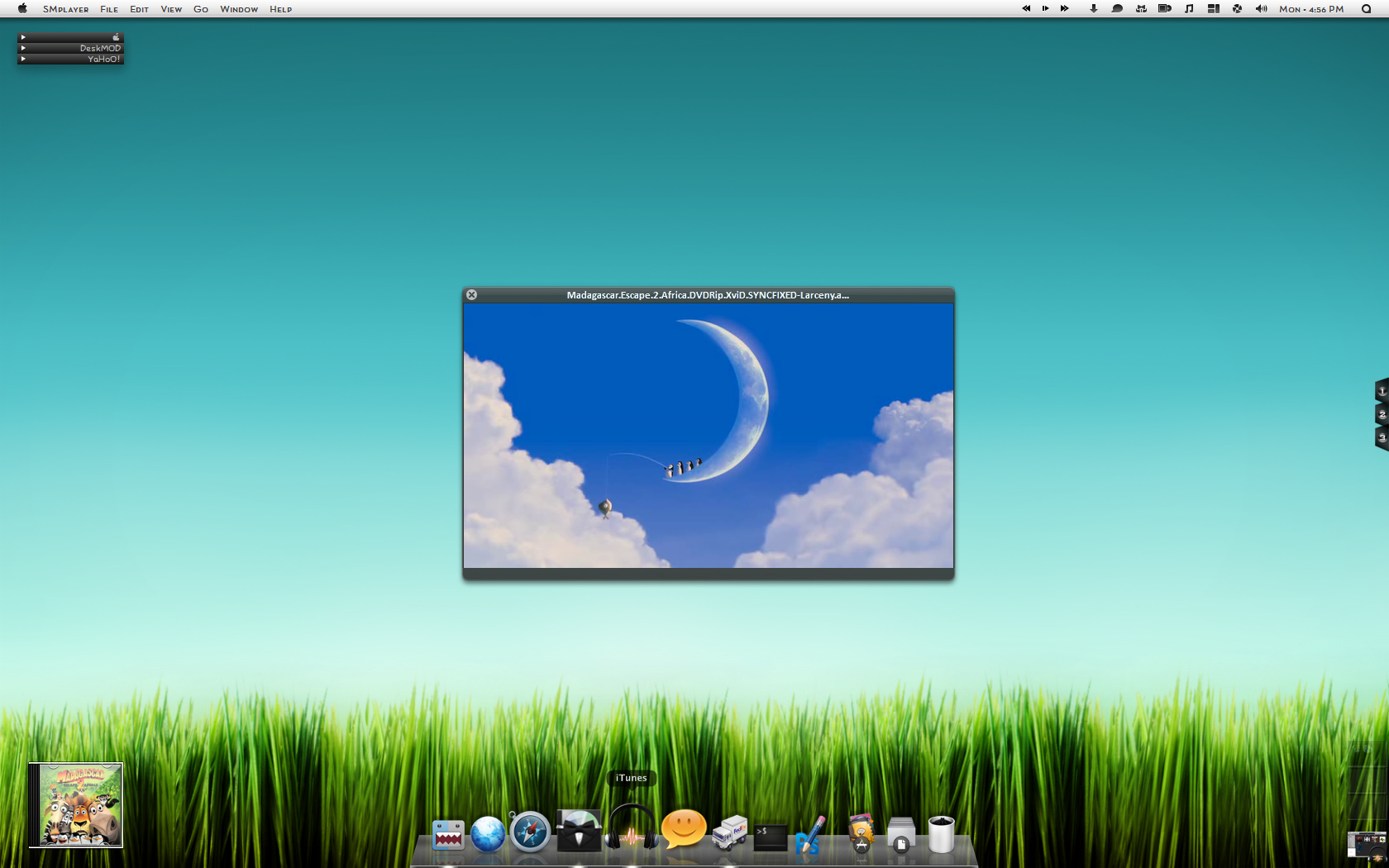Expand the Apple-logo row in the desktop widget
The image size is (1389, 868).
pos(23,37)
